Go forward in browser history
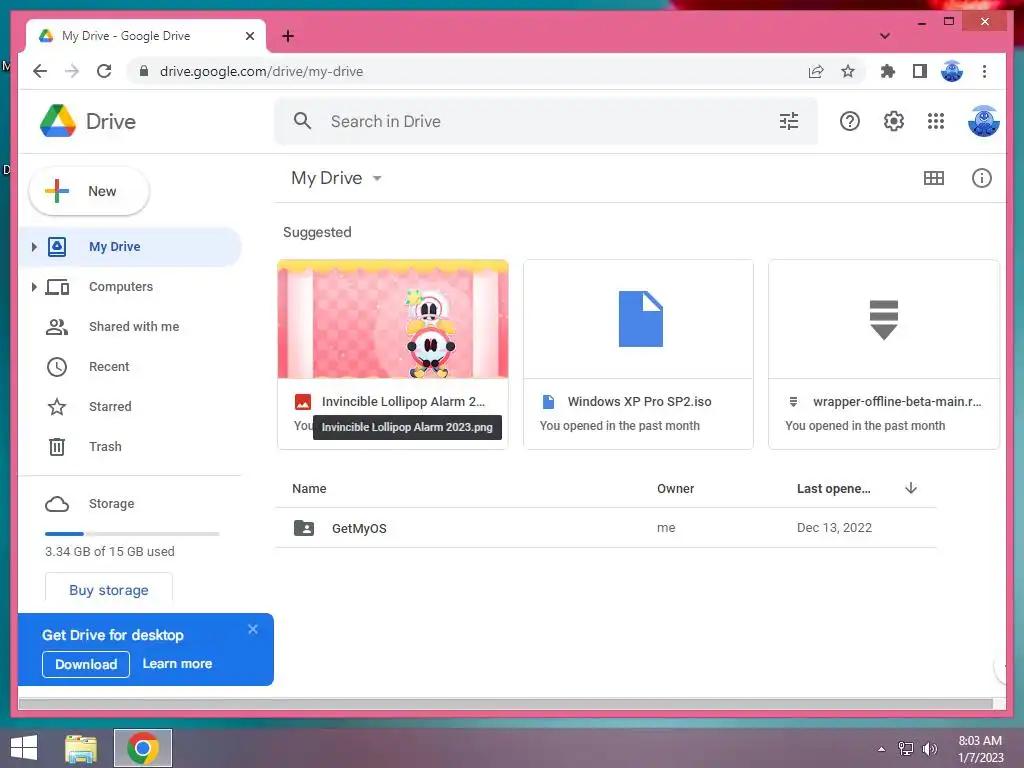 pyautogui.click(x=72, y=71)
